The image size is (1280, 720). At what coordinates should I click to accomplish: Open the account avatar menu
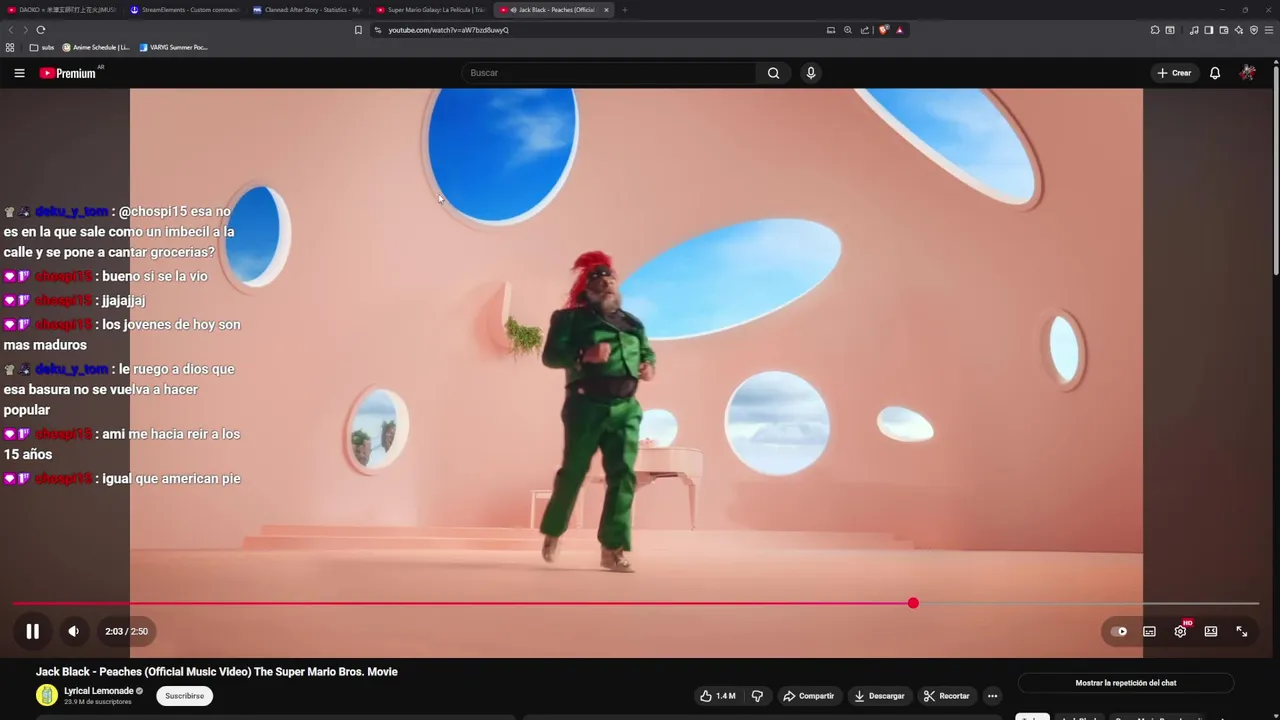click(1247, 73)
